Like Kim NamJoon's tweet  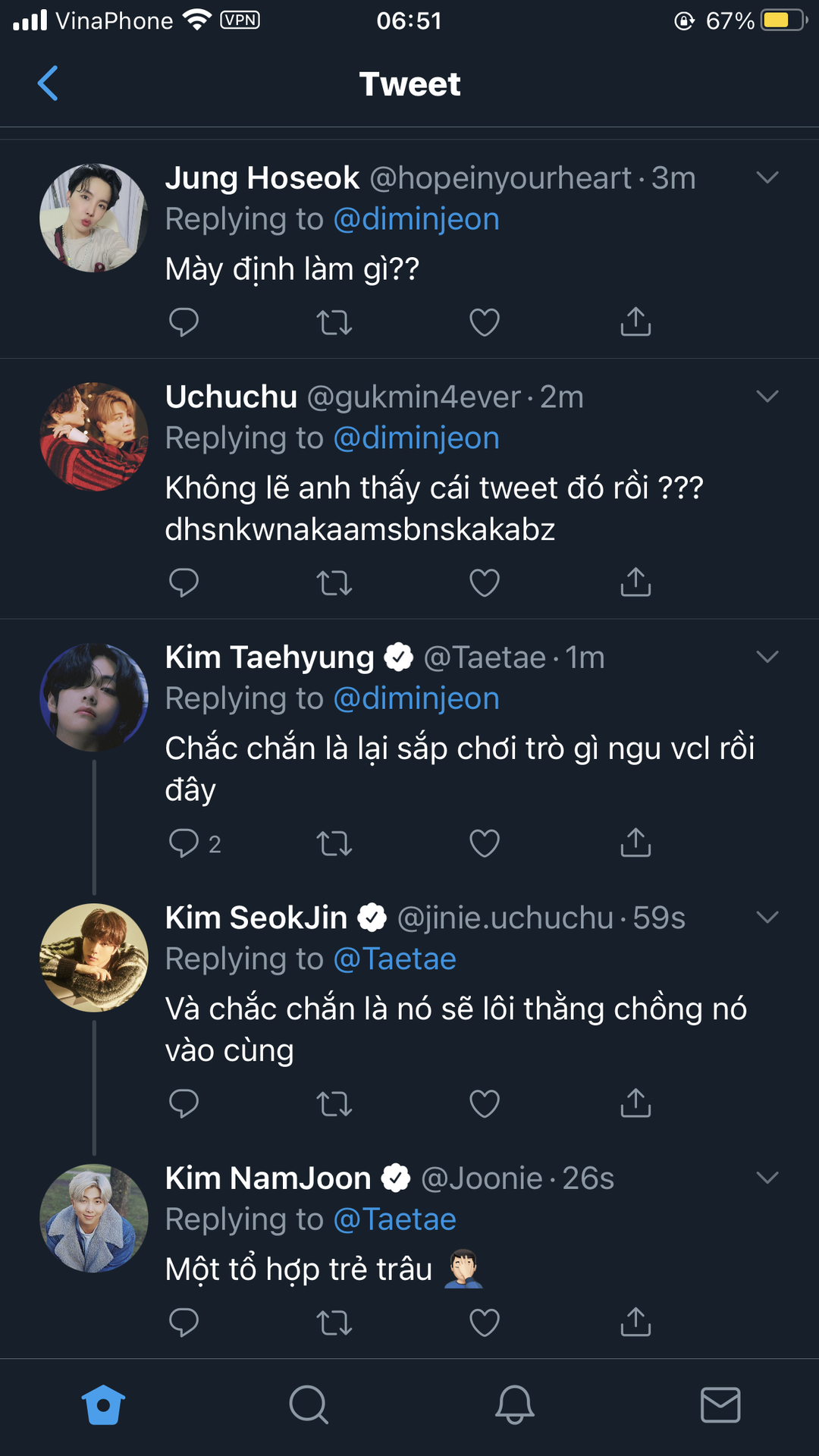[485, 1322]
